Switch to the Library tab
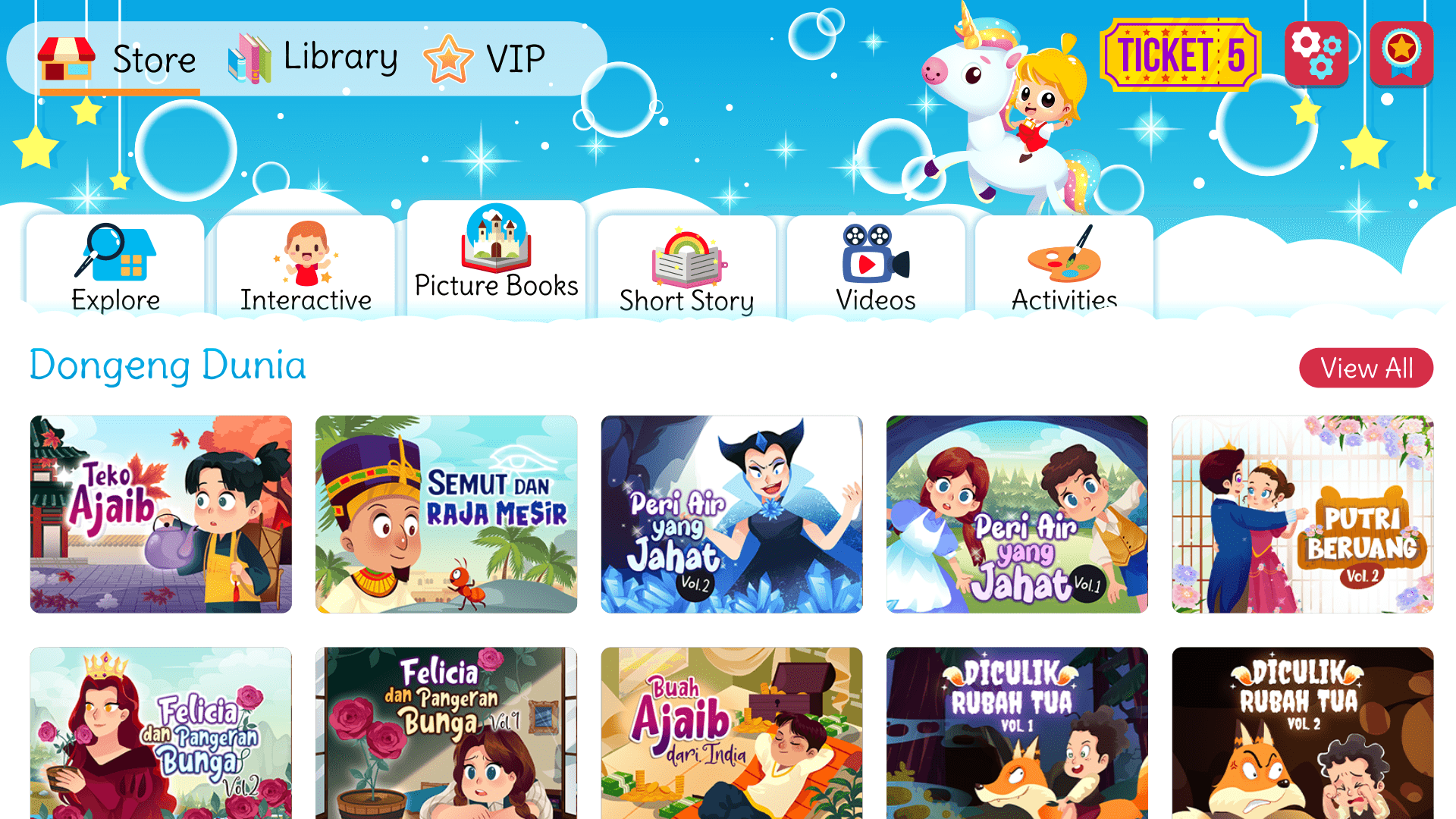Viewport: 1456px width, 819px height. click(x=313, y=58)
